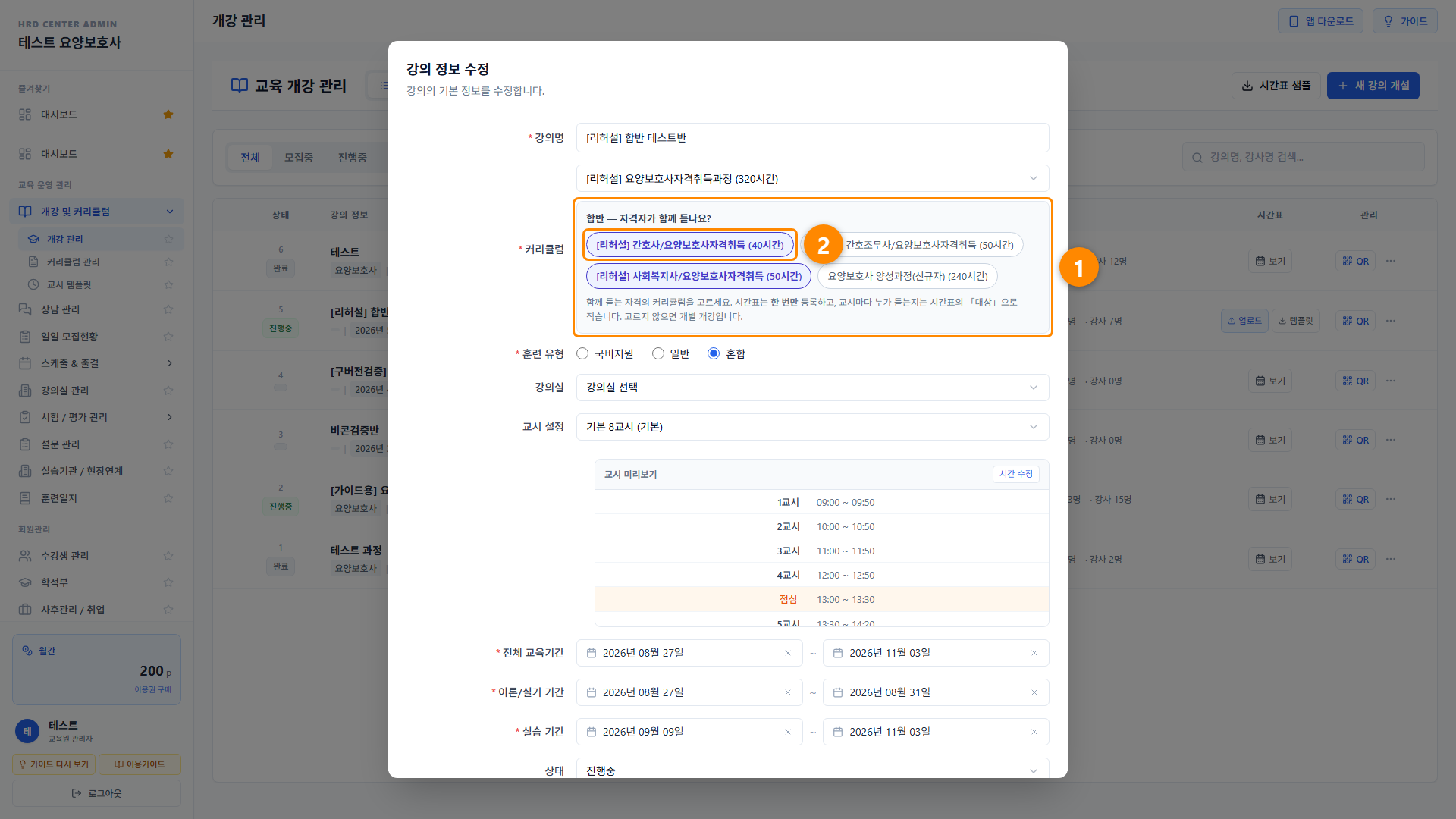Open 강의실 선택 dropdown
The width and height of the screenshot is (1456, 819).
[812, 388]
